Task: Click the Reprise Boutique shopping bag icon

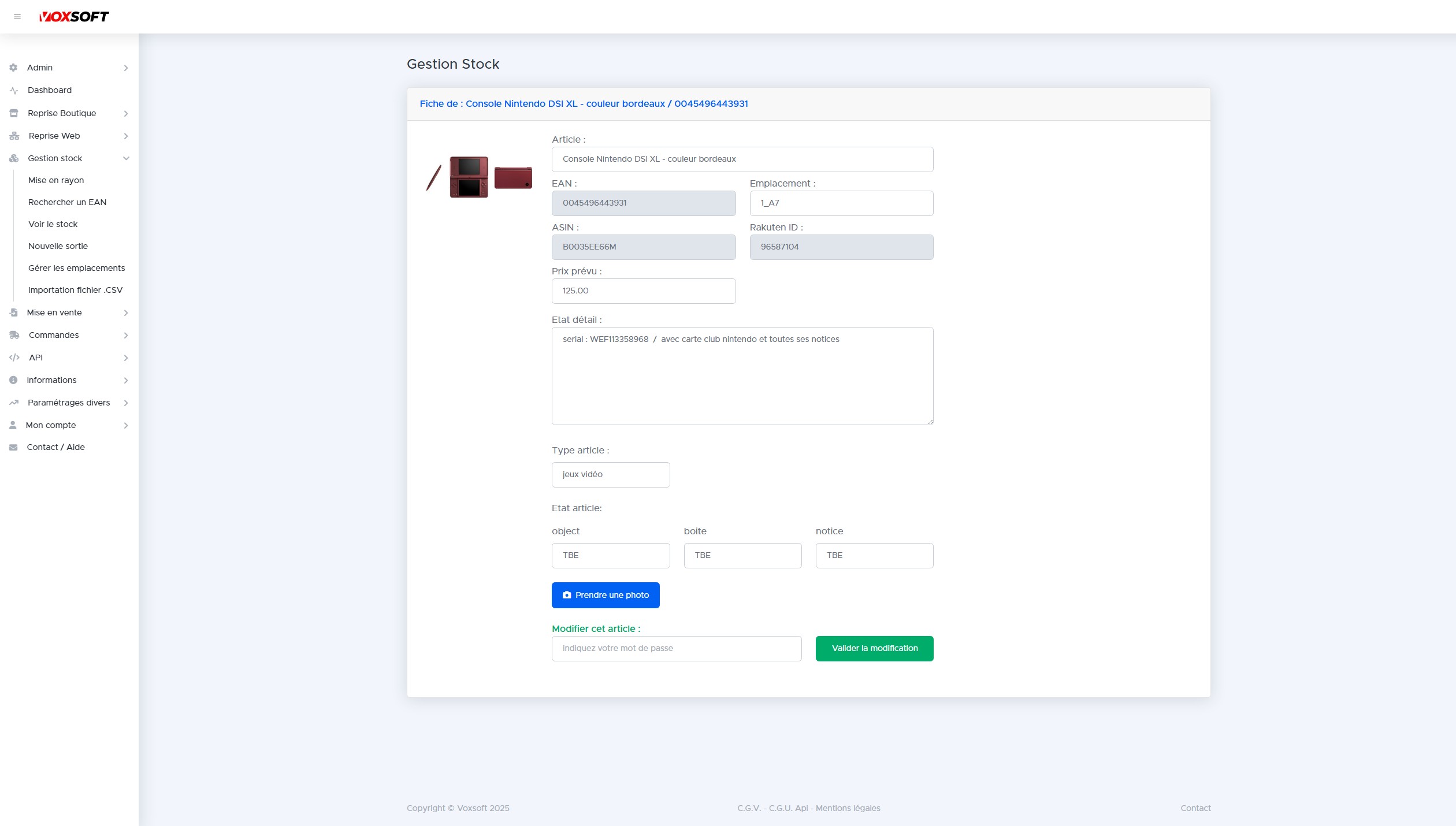Action: [x=13, y=113]
